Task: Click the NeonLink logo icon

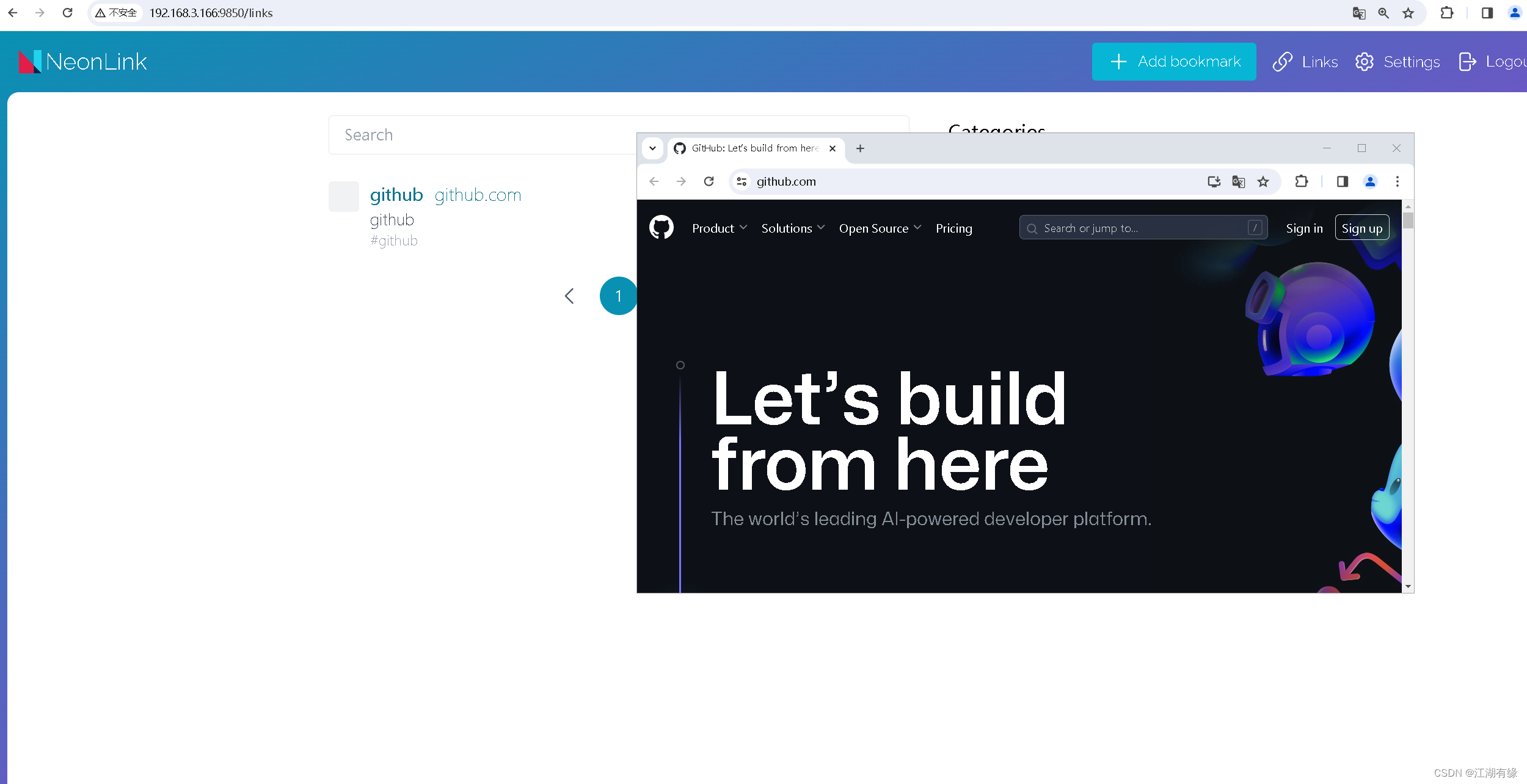Action: (x=30, y=62)
